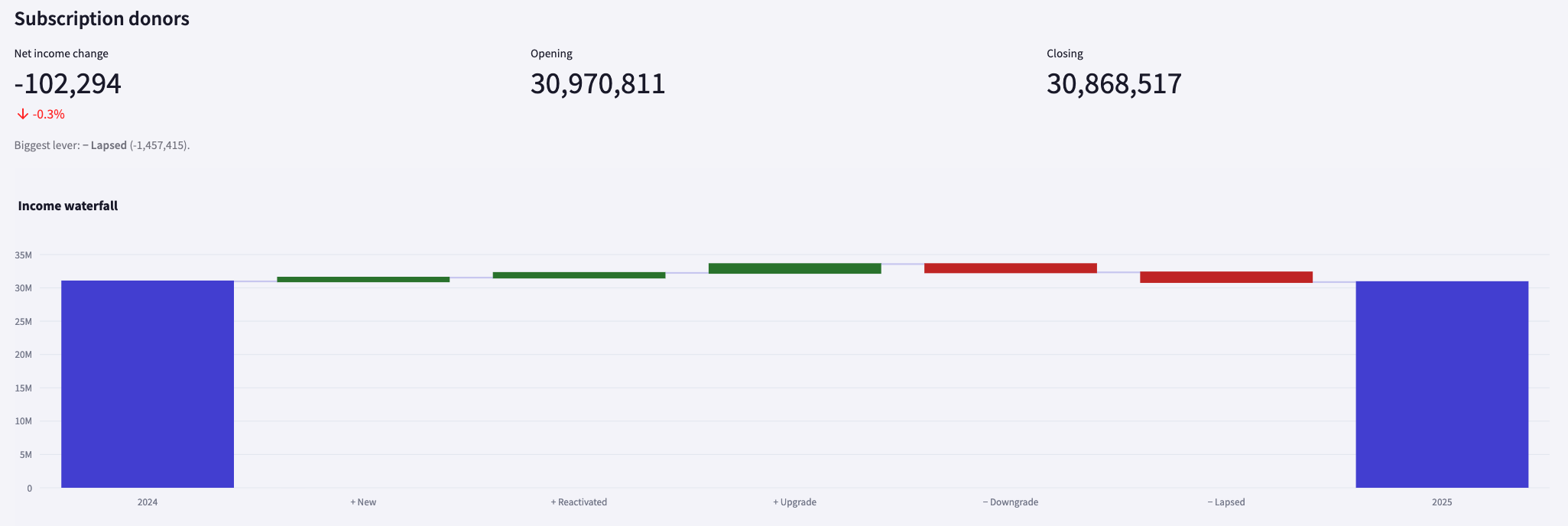Click the Subscription donors heading

[102, 19]
